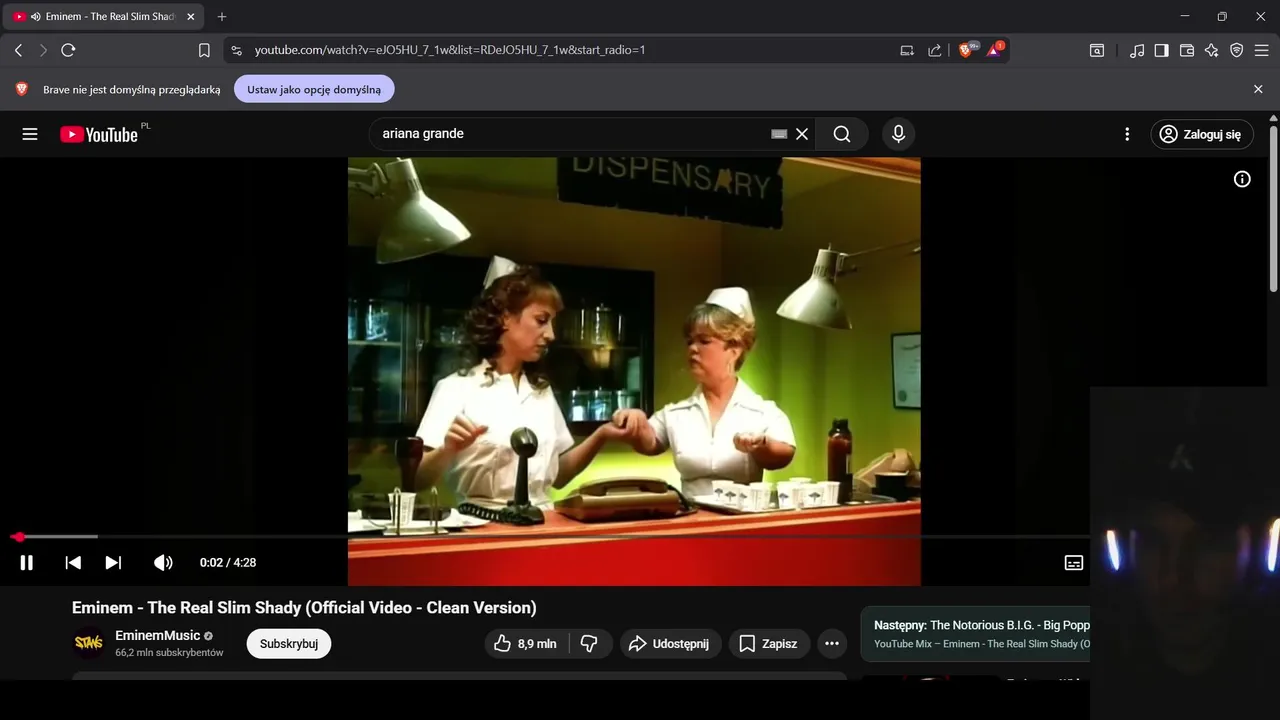The width and height of the screenshot is (1280, 720).
Task: Open Brave Rewards triangle icon
Action: [x=995, y=50]
